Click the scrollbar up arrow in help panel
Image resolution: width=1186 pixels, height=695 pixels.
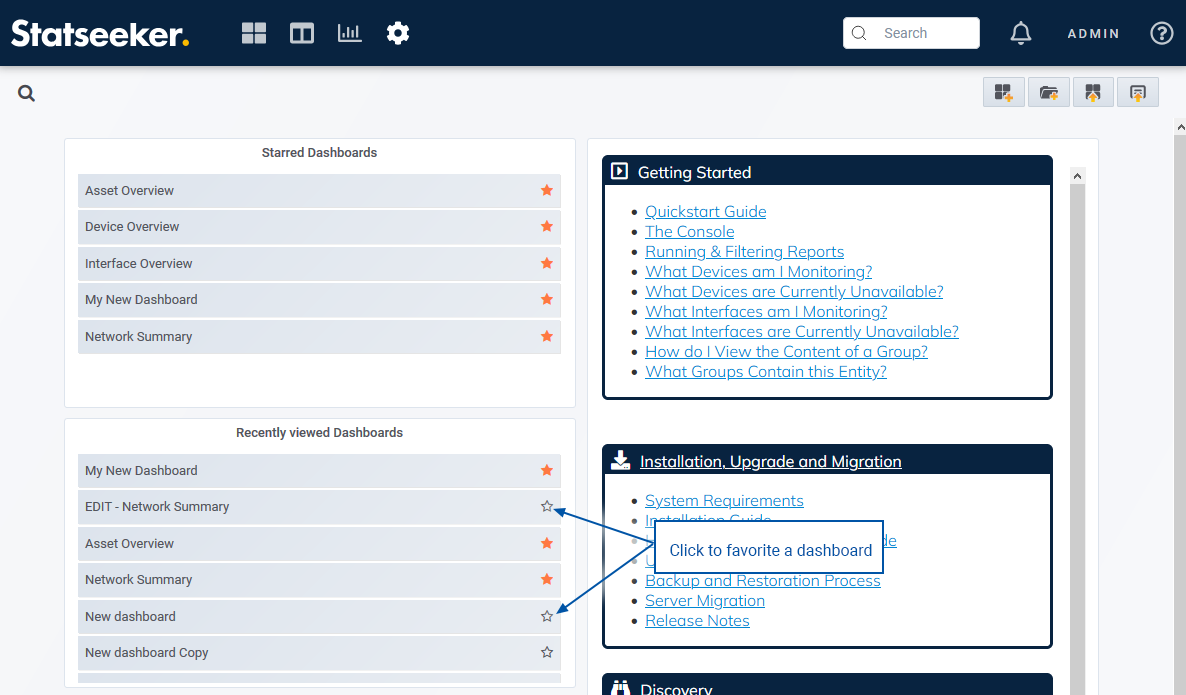click(x=1077, y=176)
